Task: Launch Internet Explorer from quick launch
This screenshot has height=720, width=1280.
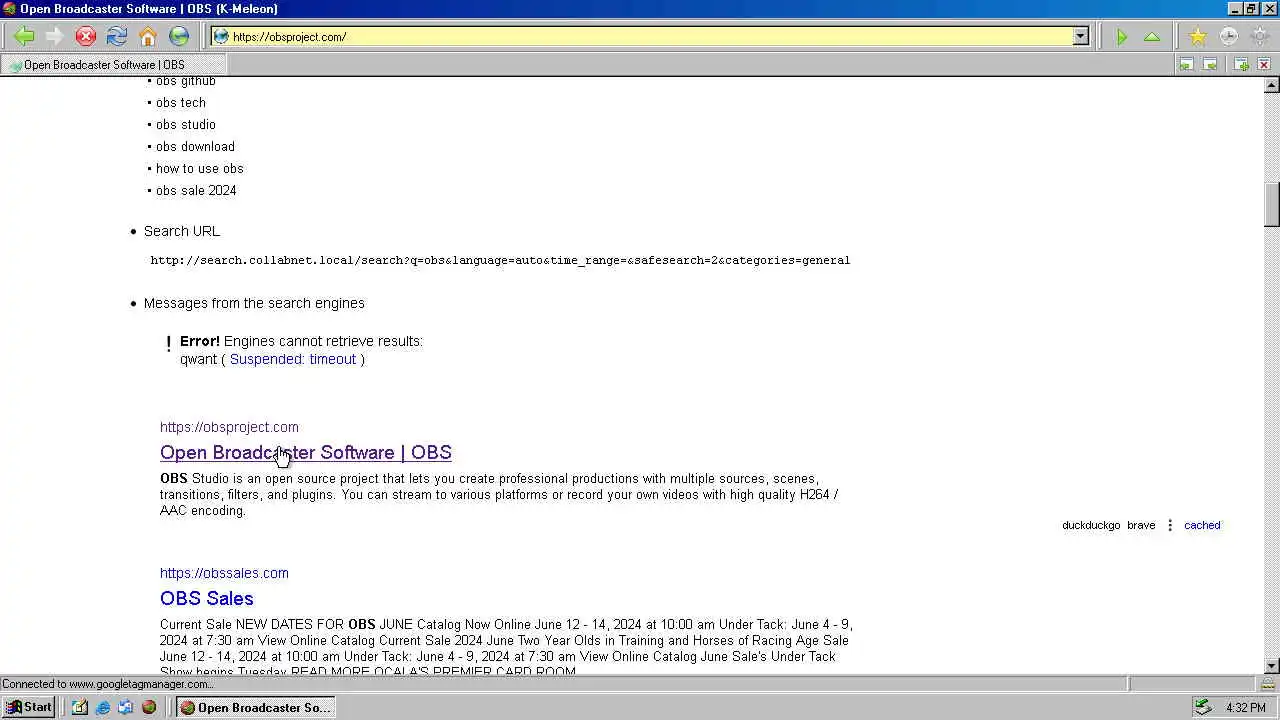Action: (103, 707)
